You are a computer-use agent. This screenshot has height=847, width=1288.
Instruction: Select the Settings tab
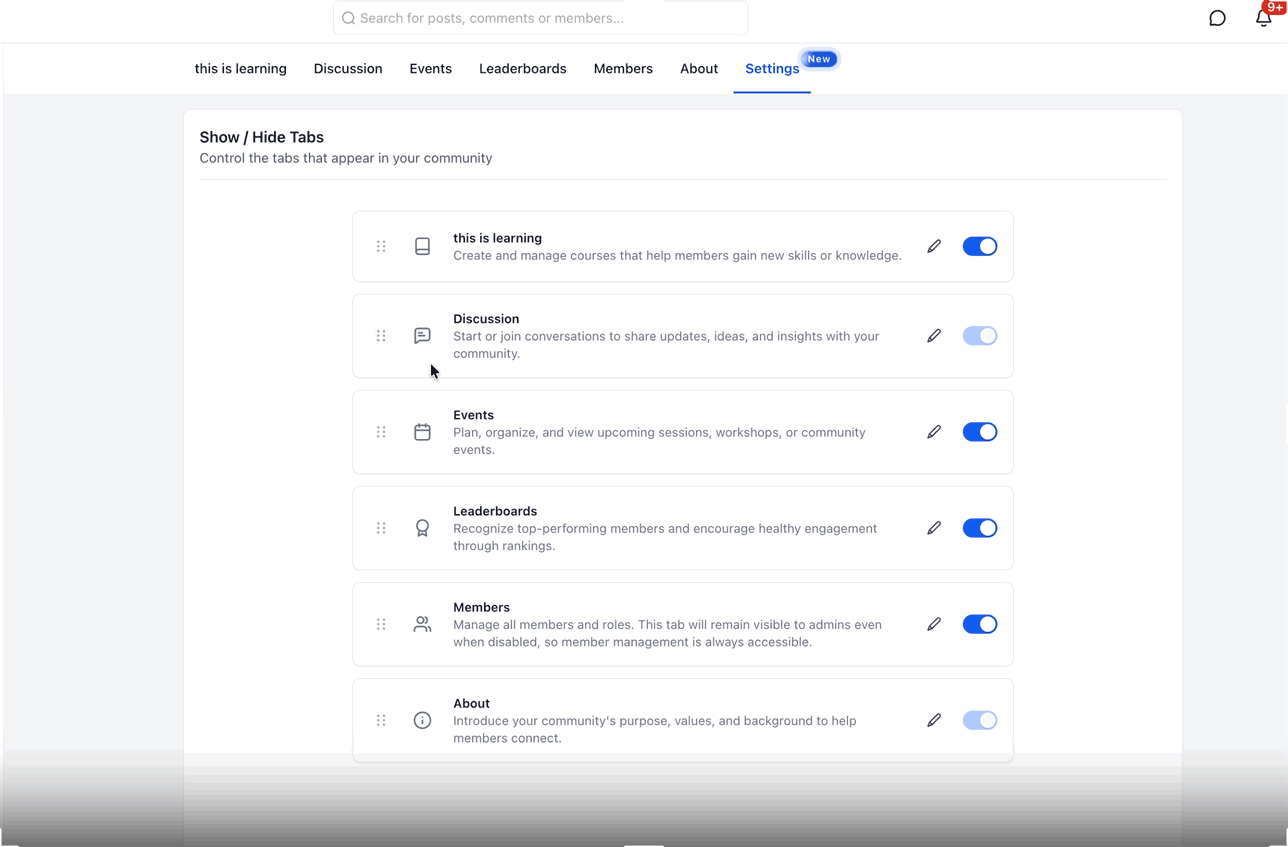tap(772, 69)
